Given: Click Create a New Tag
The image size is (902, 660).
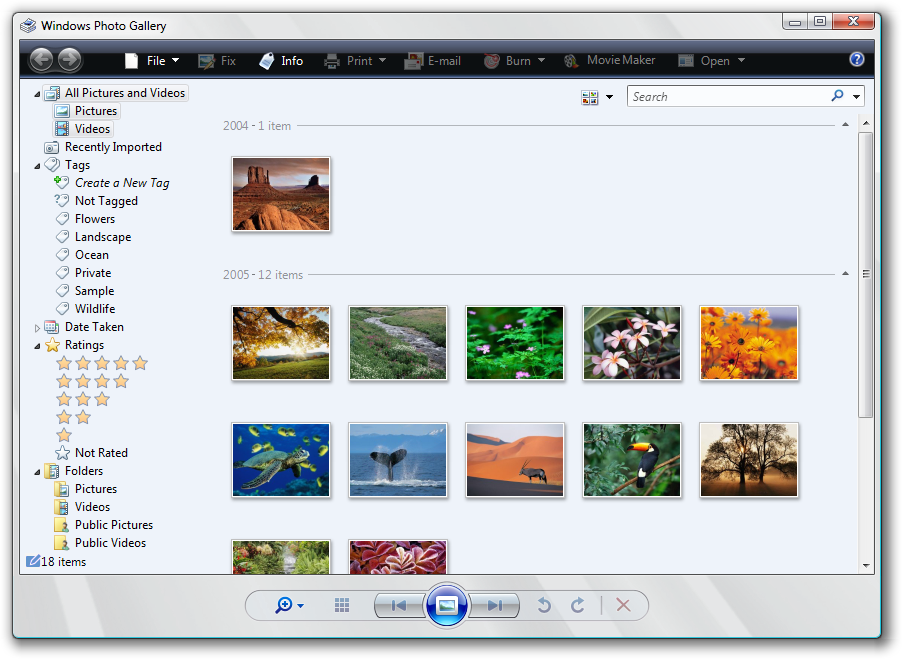Looking at the screenshot, I should pos(121,183).
